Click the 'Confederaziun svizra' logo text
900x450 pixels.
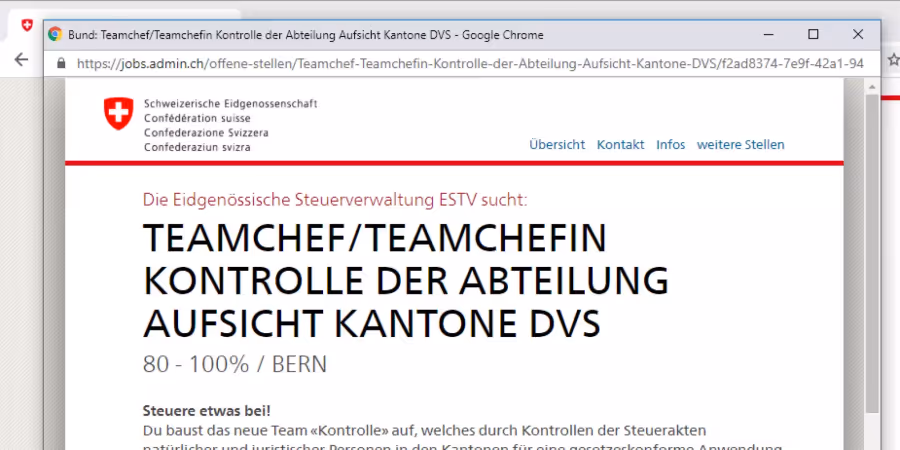[197, 148]
